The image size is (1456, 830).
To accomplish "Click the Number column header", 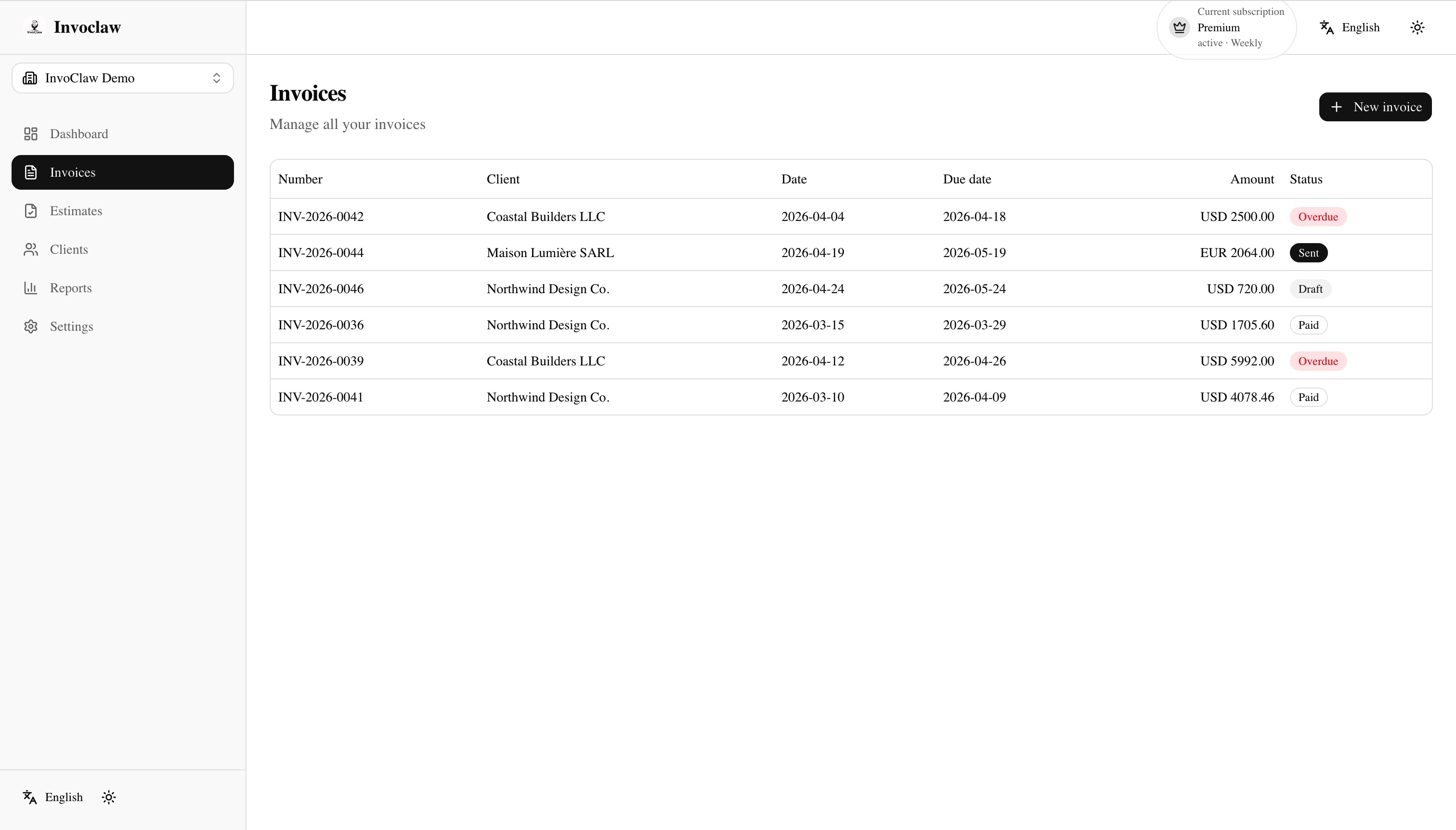I will (x=300, y=179).
